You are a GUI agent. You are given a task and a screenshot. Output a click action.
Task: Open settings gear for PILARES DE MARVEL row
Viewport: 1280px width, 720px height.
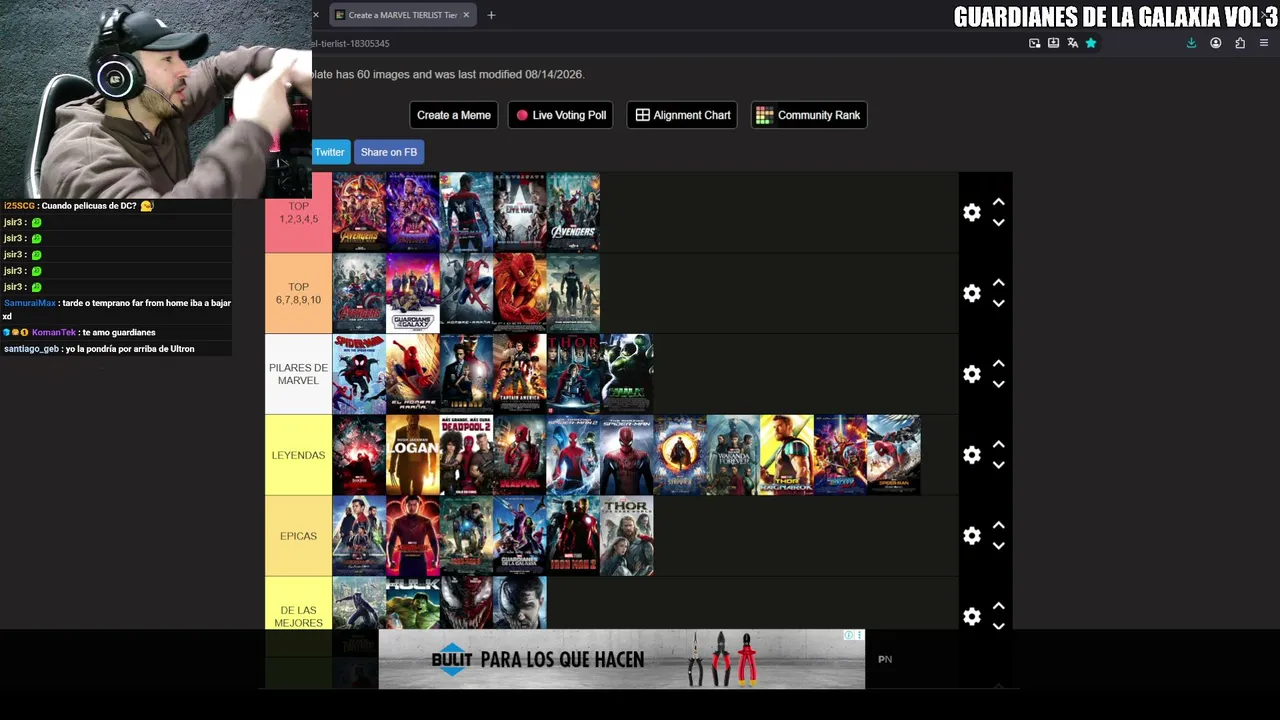click(x=972, y=374)
